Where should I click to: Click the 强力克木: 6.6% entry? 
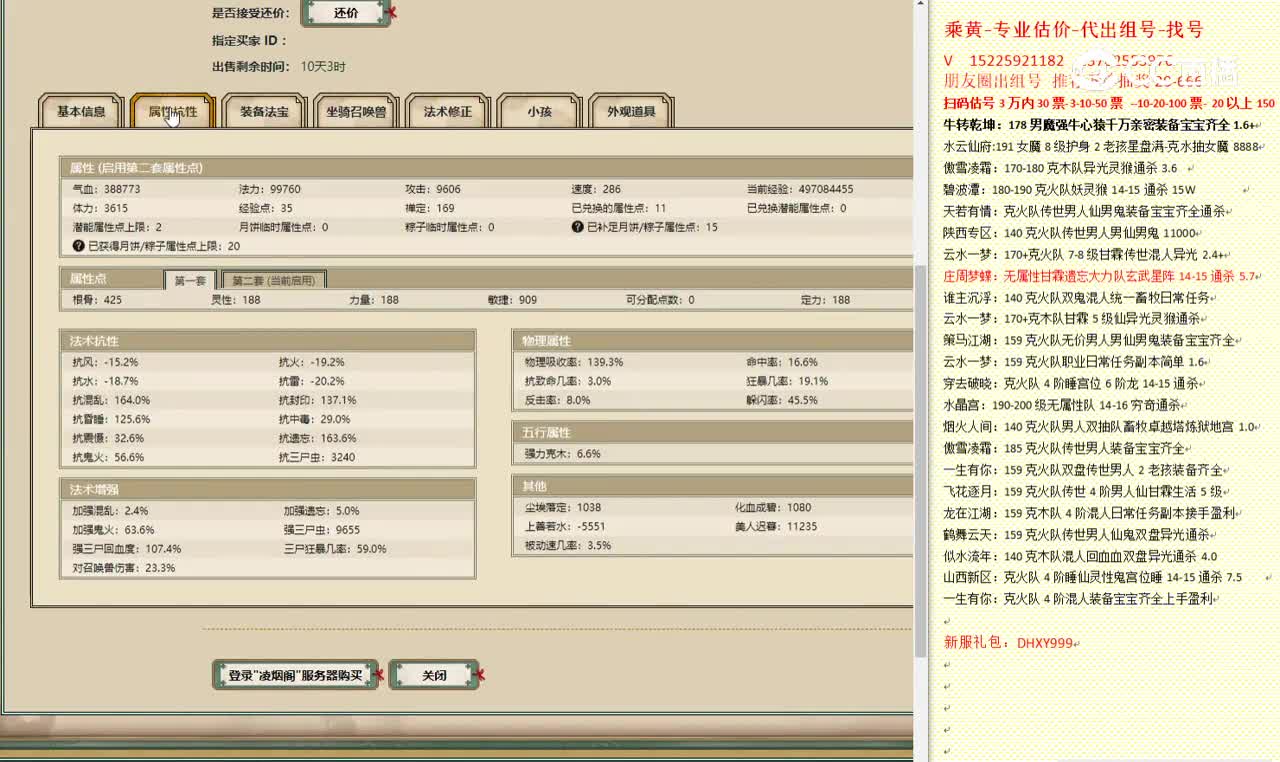point(562,453)
